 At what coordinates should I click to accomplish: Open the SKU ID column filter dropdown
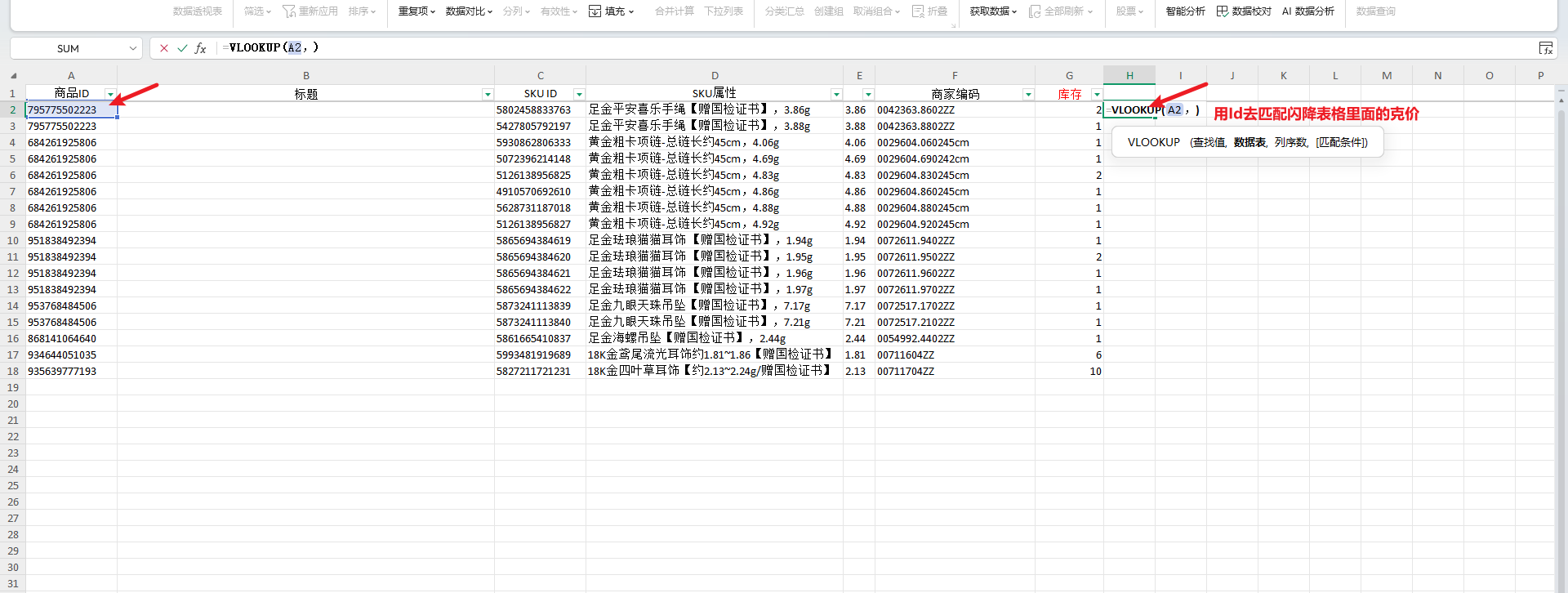(579, 95)
